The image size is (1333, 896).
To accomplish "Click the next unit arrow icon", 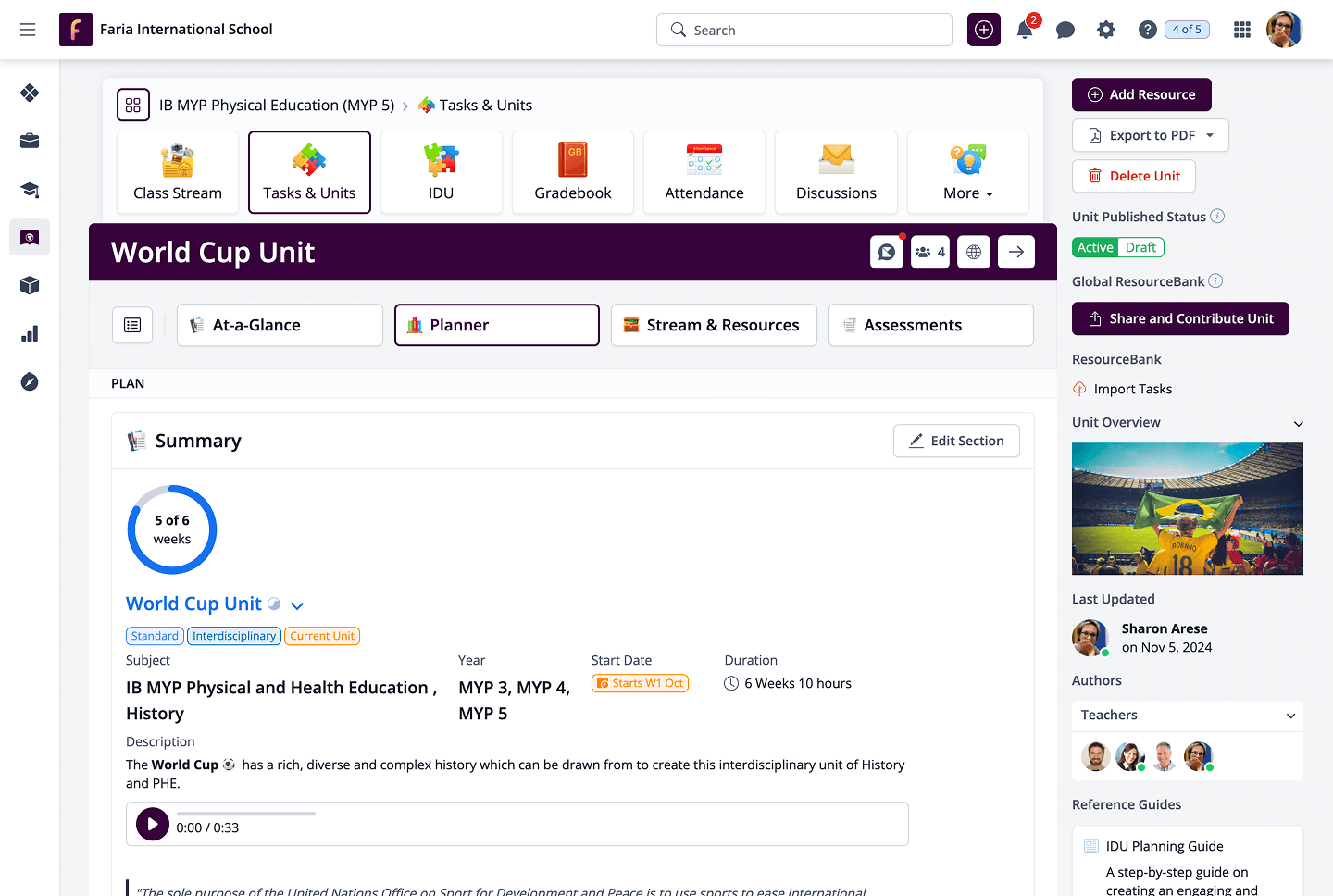I will 1016,252.
